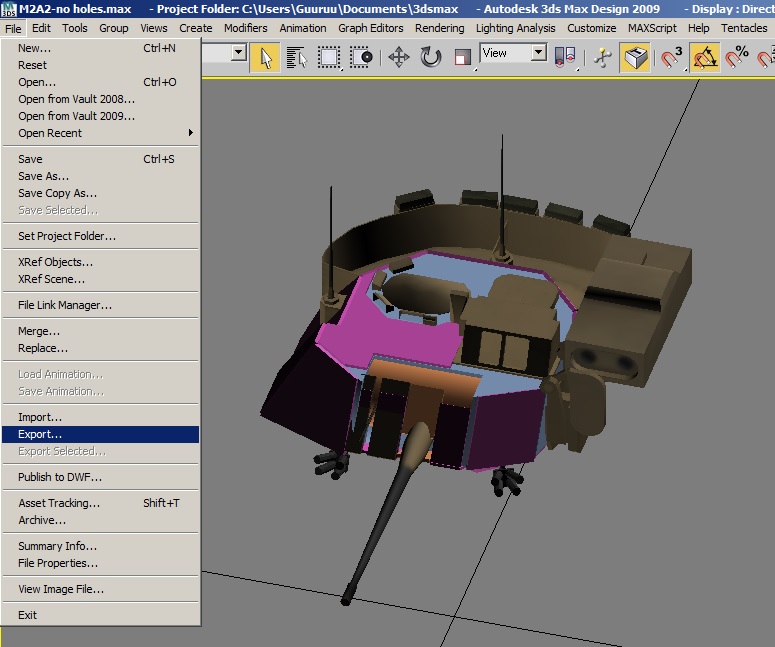Activate Select and Move tool
Image resolution: width=775 pixels, height=647 pixels.
pos(398,58)
